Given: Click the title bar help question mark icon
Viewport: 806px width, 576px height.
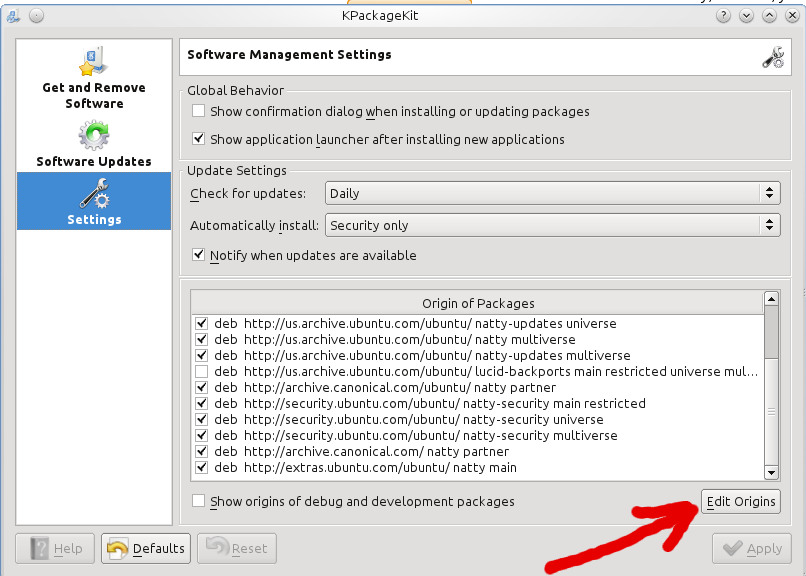Looking at the screenshot, I should pyautogui.click(x=723, y=16).
